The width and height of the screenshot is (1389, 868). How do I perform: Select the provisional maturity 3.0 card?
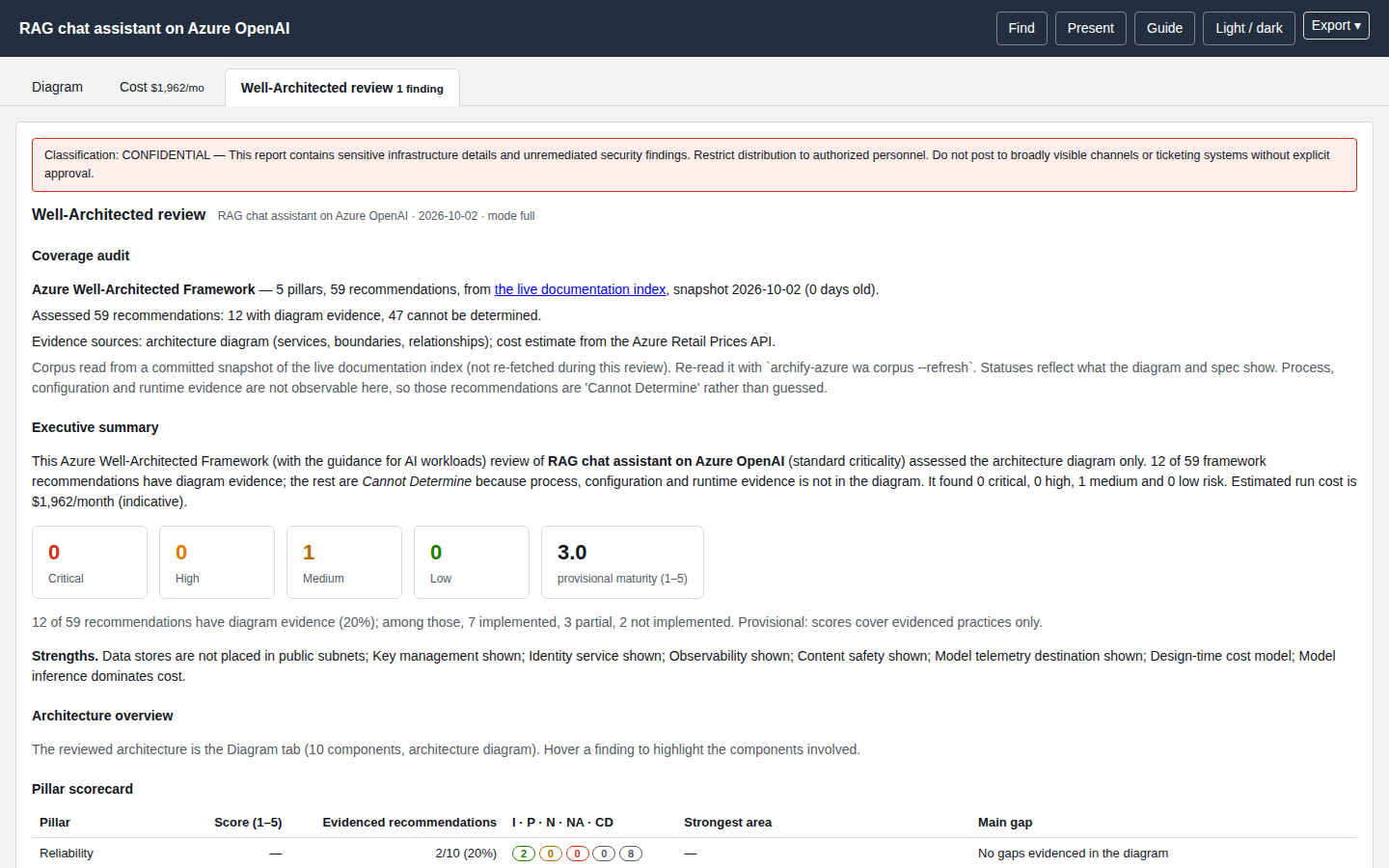click(x=622, y=562)
